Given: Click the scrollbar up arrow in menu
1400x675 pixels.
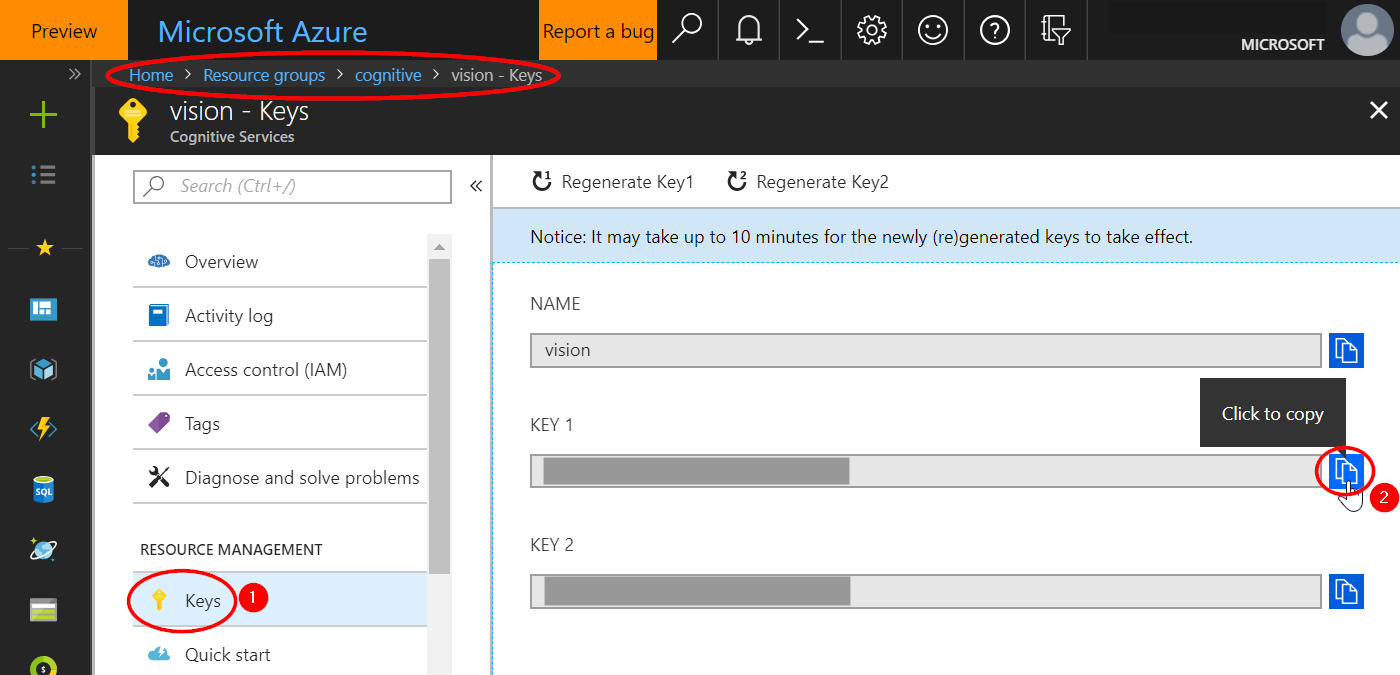Looking at the screenshot, I should [x=440, y=246].
